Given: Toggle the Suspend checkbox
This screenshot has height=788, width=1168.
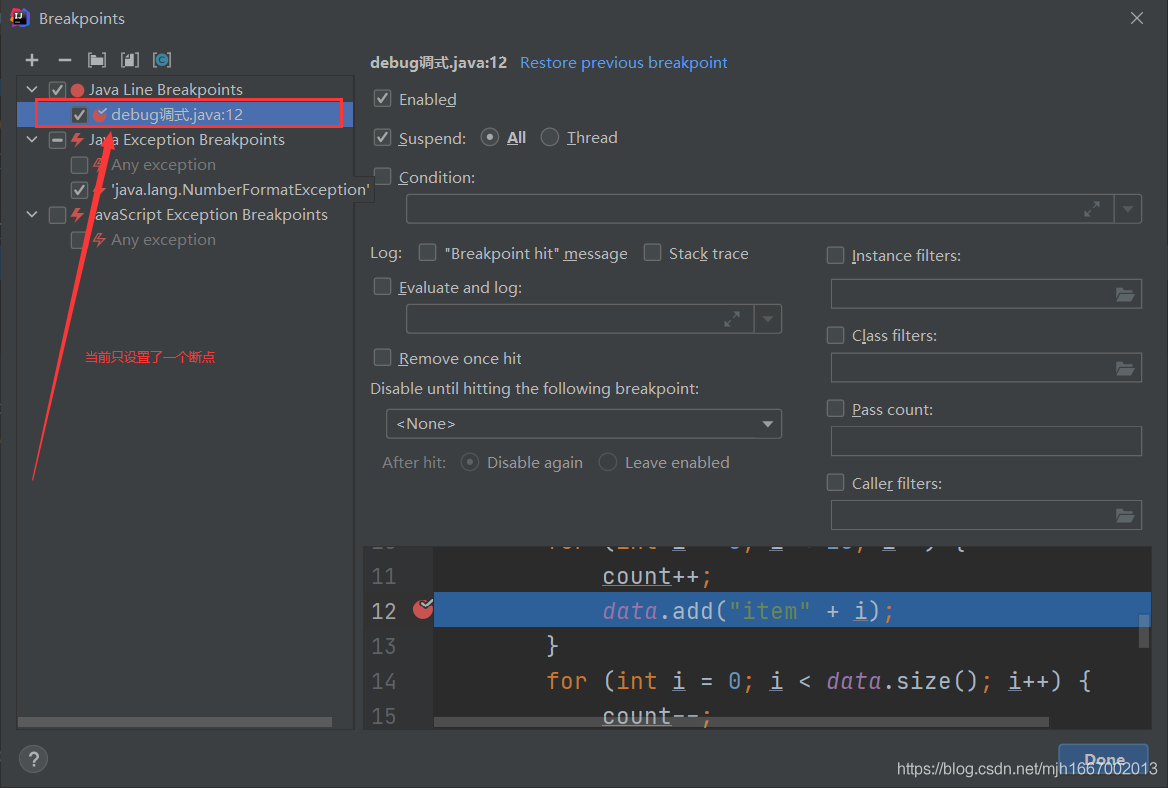Looking at the screenshot, I should tap(382, 137).
